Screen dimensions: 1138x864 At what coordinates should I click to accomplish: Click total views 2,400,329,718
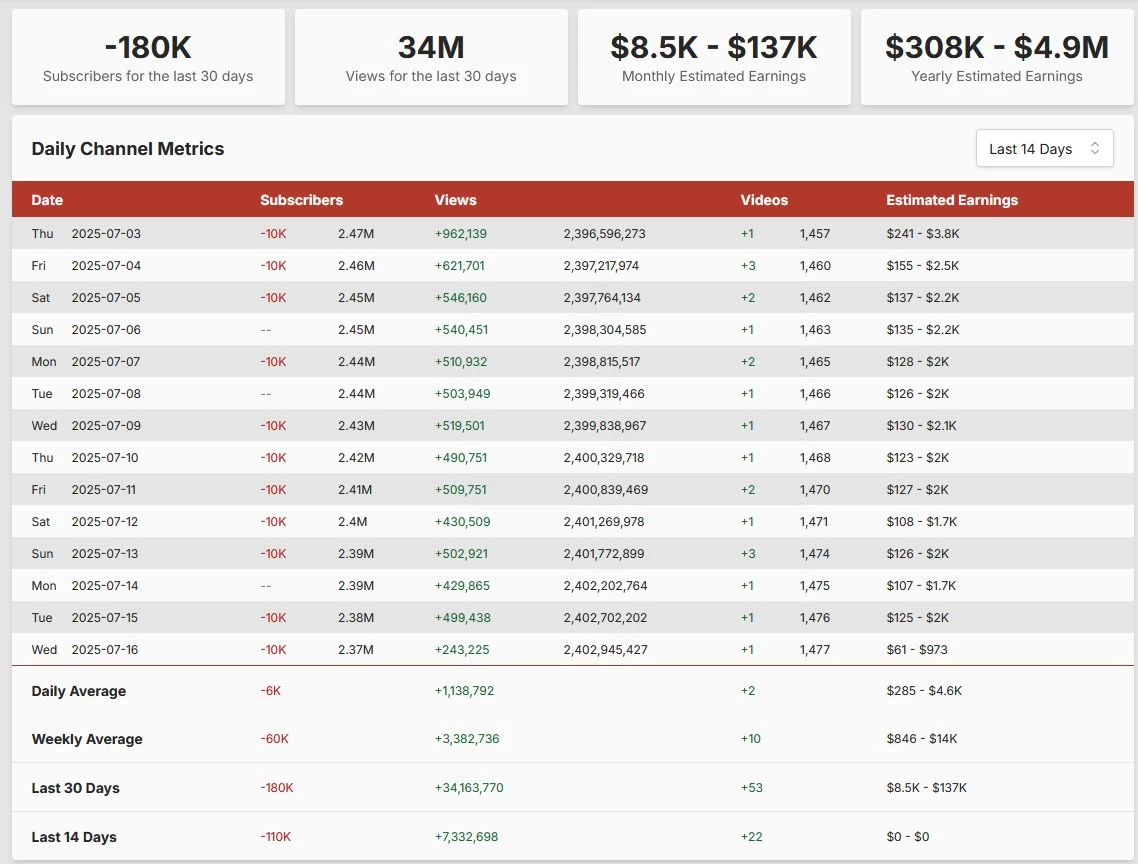click(x=604, y=457)
